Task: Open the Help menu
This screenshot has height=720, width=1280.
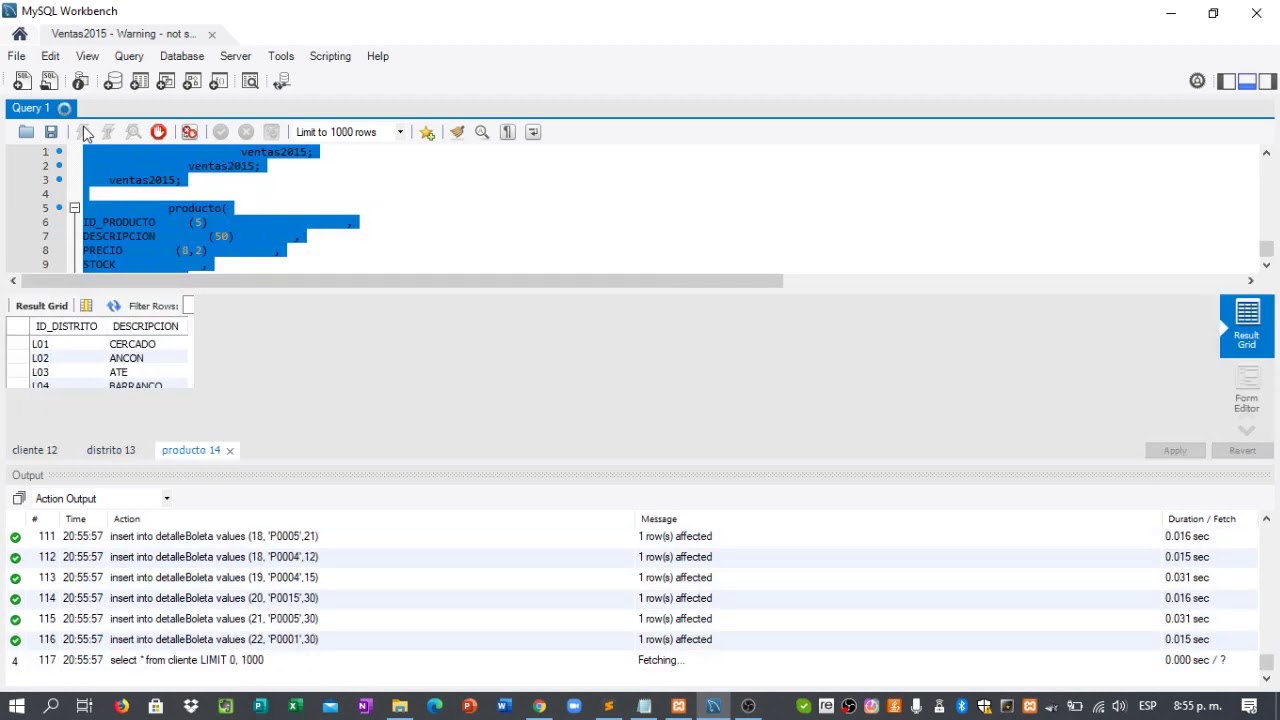Action: (x=378, y=56)
